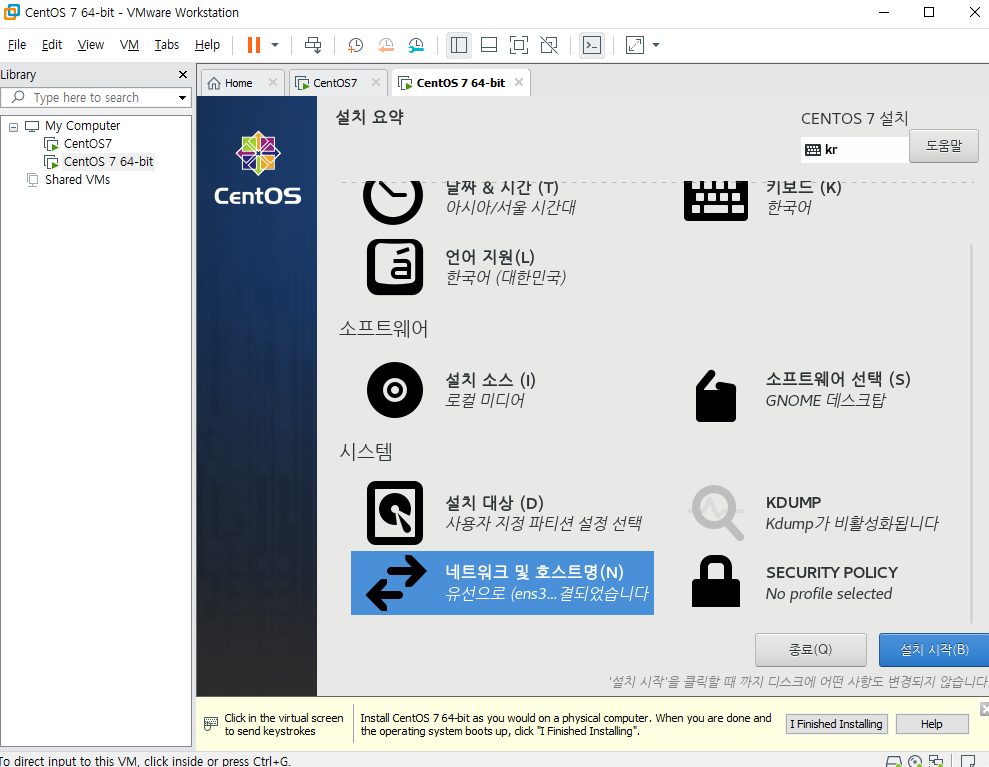Click the 종료(Q) quit button
This screenshot has width=989, height=767.
811,650
